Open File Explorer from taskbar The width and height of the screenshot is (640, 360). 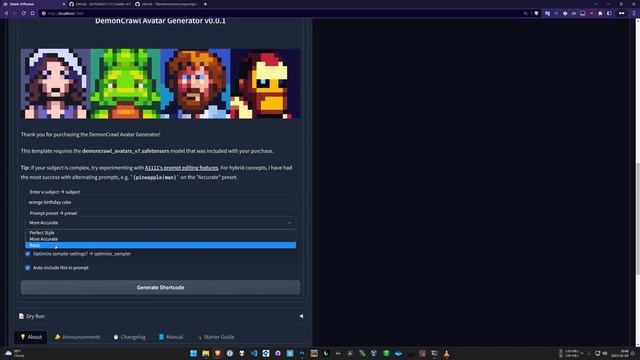point(205,353)
